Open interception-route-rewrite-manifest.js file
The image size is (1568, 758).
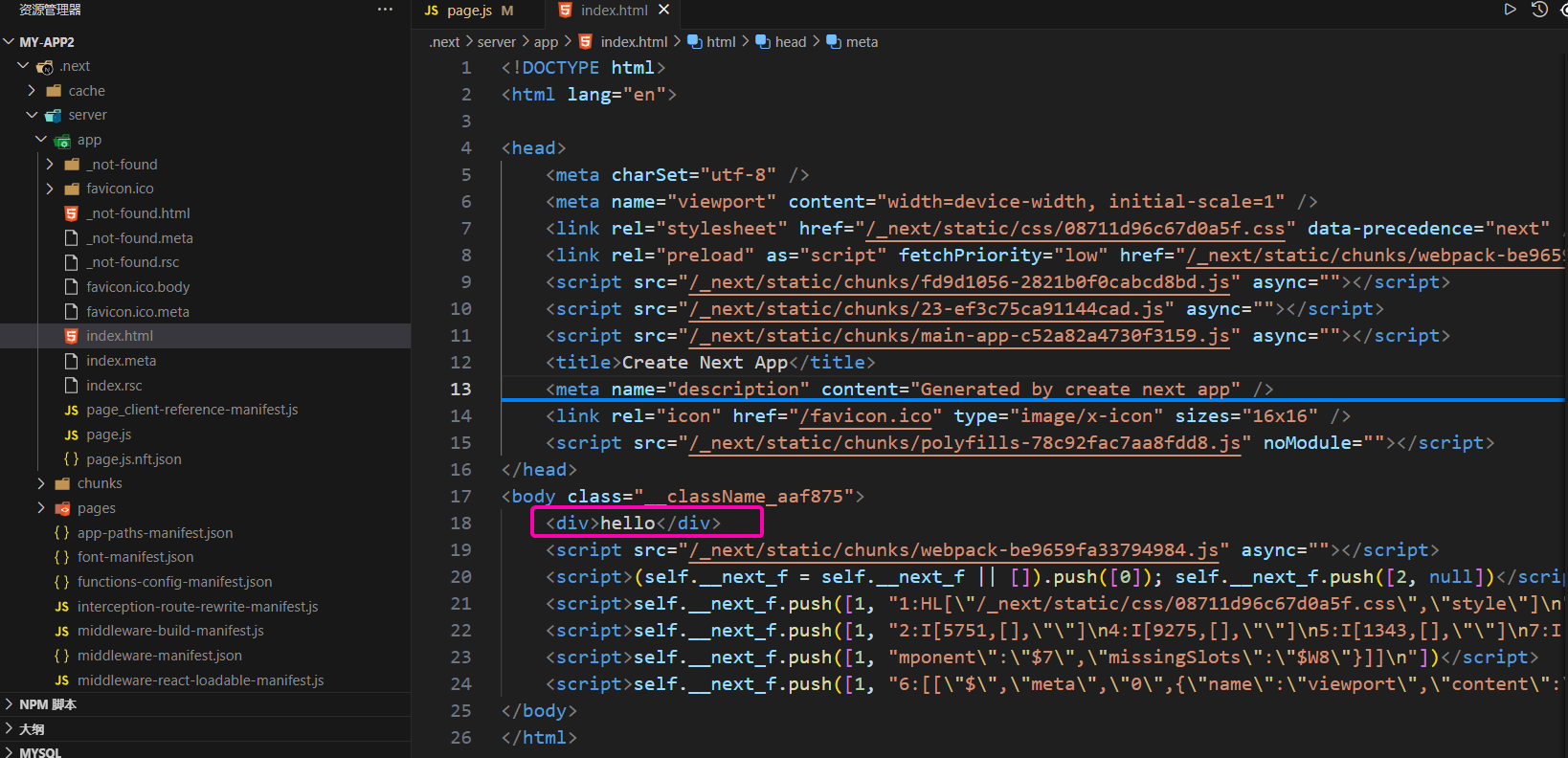pos(197,607)
